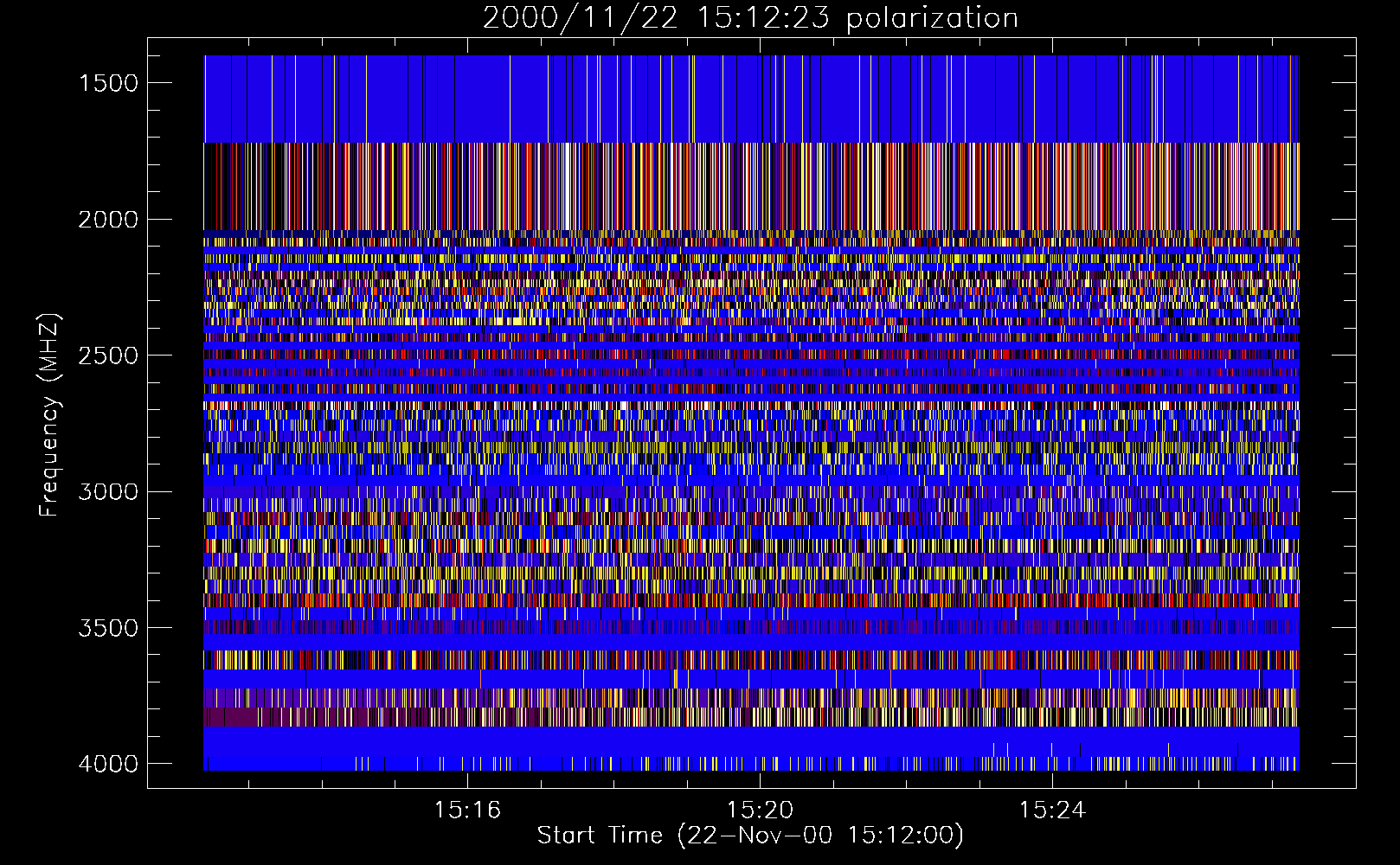This screenshot has height=865, width=1400.
Task: Select the 2000 frequency tick label
Action: click(108, 220)
